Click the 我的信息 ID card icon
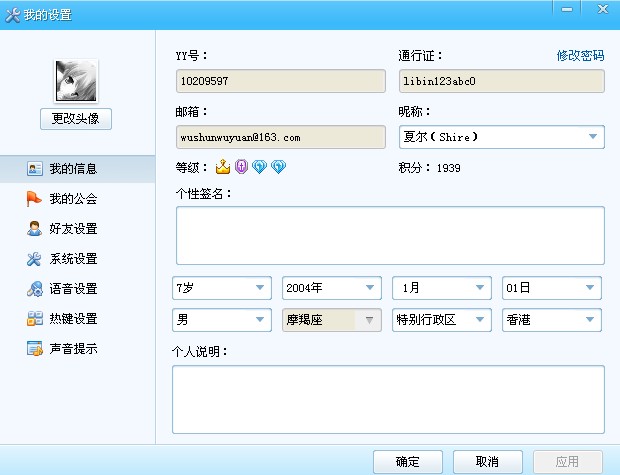Screen dimensions: 620x475 point(35,168)
